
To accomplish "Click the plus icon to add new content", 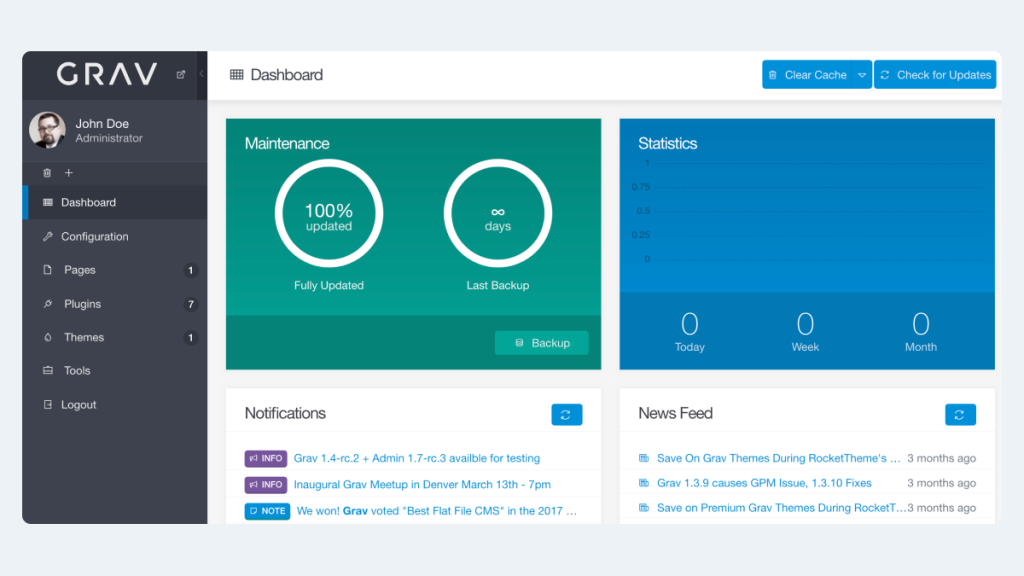I will coord(69,173).
